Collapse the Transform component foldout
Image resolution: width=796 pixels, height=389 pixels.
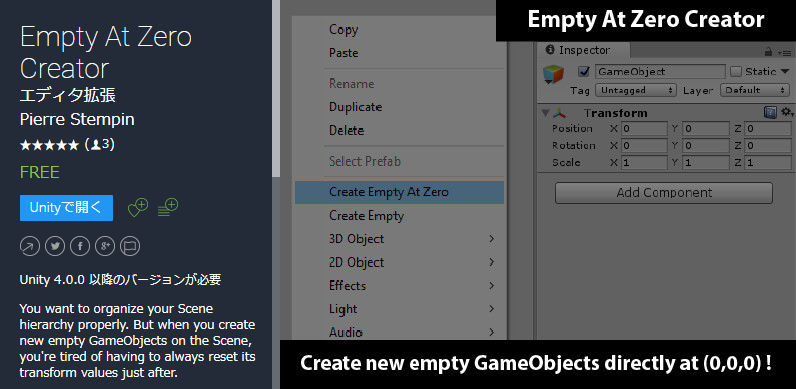click(x=546, y=113)
